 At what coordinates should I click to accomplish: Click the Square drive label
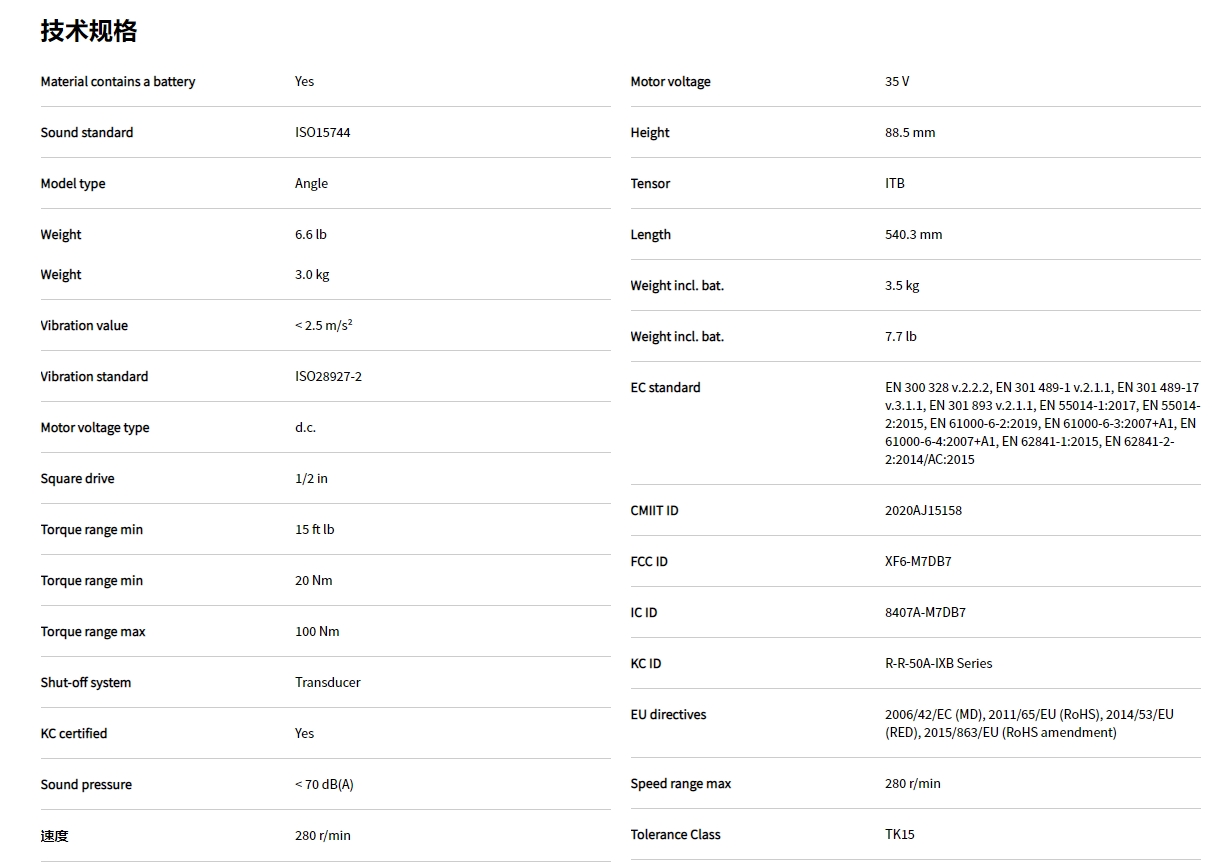77,479
